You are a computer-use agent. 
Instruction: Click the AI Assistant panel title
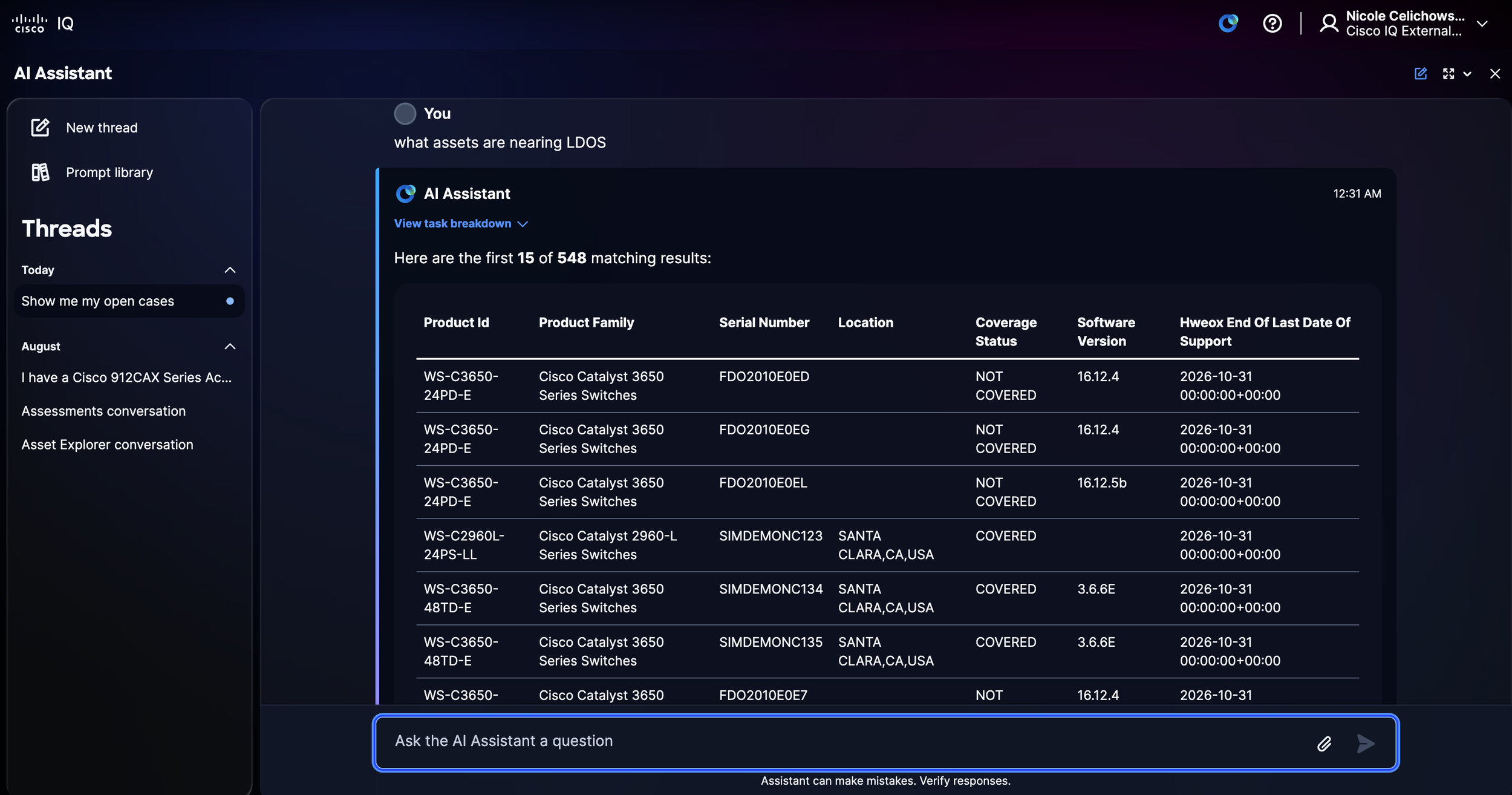point(63,73)
